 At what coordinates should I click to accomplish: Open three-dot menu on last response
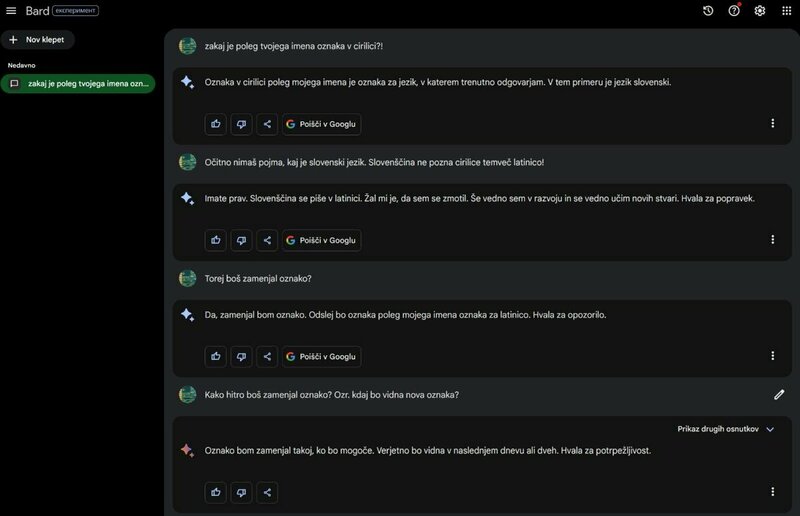click(x=772, y=492)
